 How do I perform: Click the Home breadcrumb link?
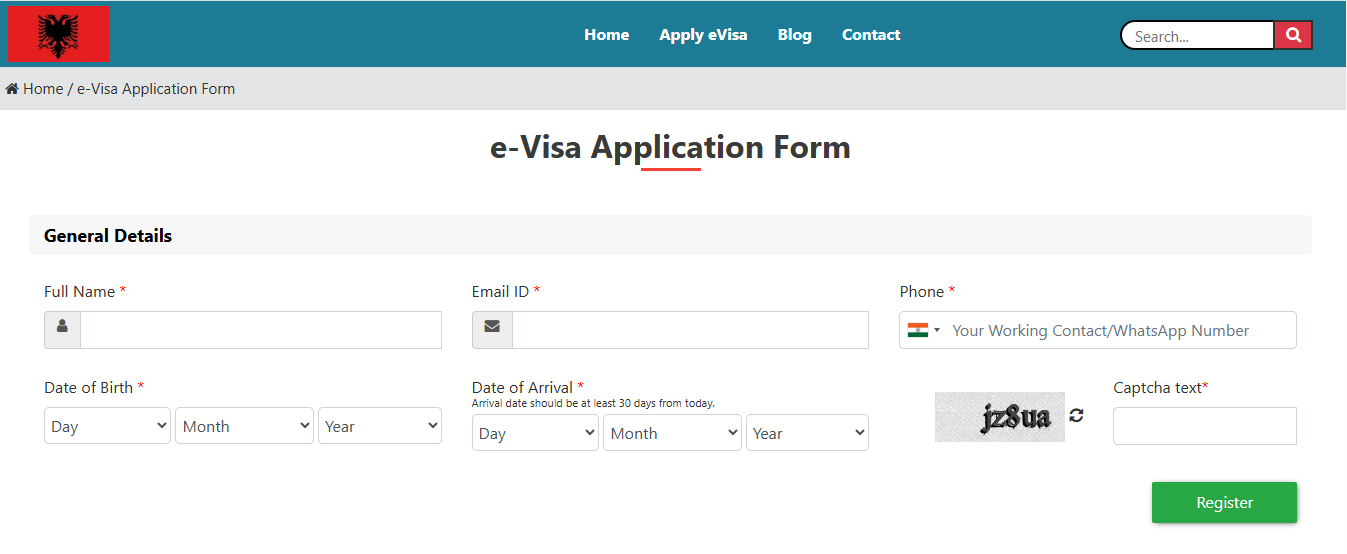(43, 89)
